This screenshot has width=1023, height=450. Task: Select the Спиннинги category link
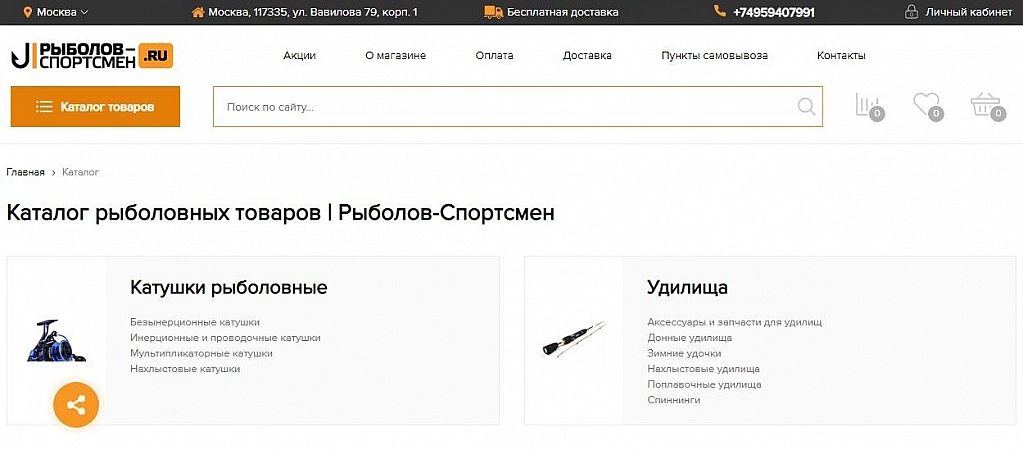674,400
